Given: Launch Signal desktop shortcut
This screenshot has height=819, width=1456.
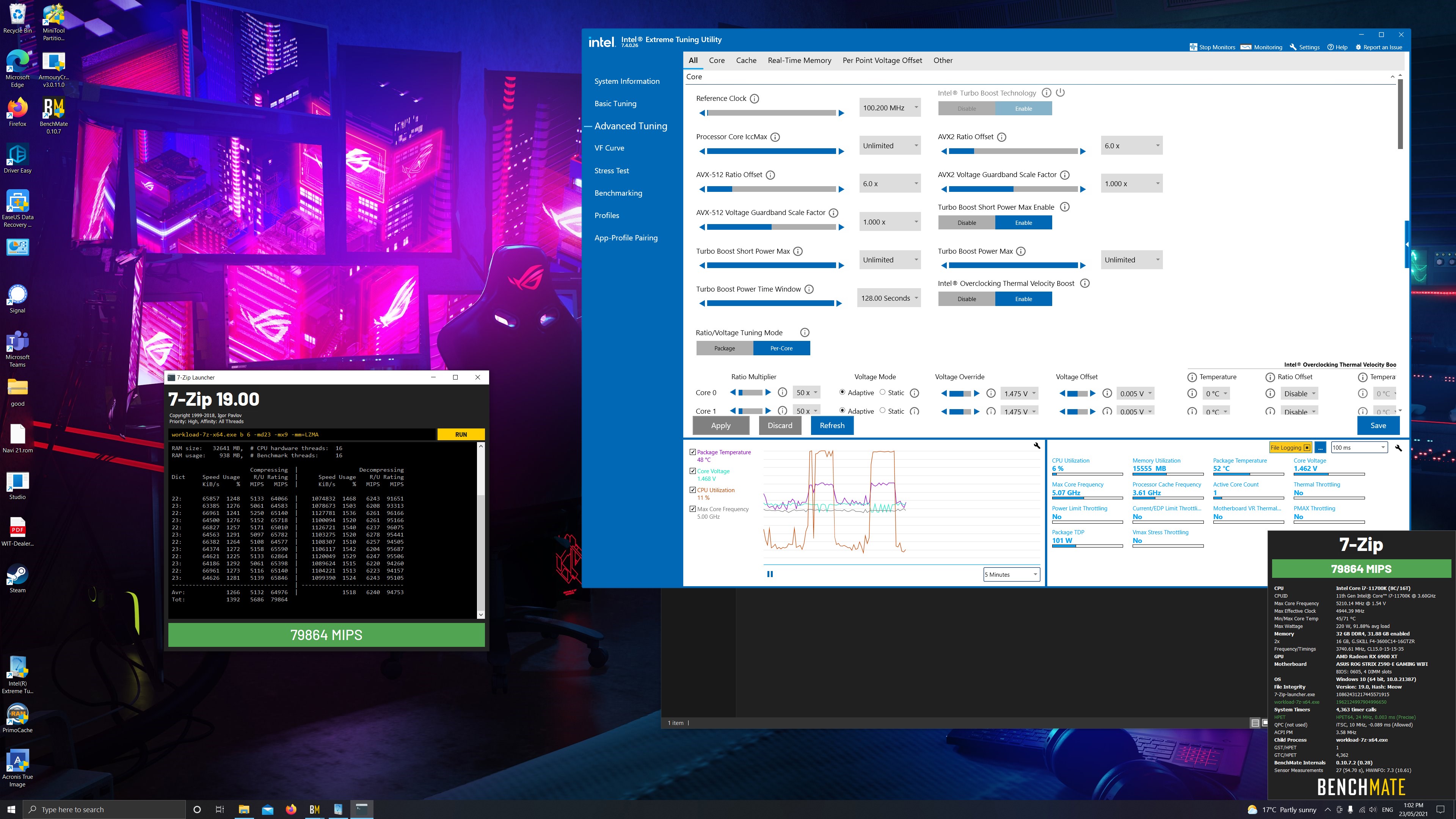Looking at the screenshot, I should point(17,298).
